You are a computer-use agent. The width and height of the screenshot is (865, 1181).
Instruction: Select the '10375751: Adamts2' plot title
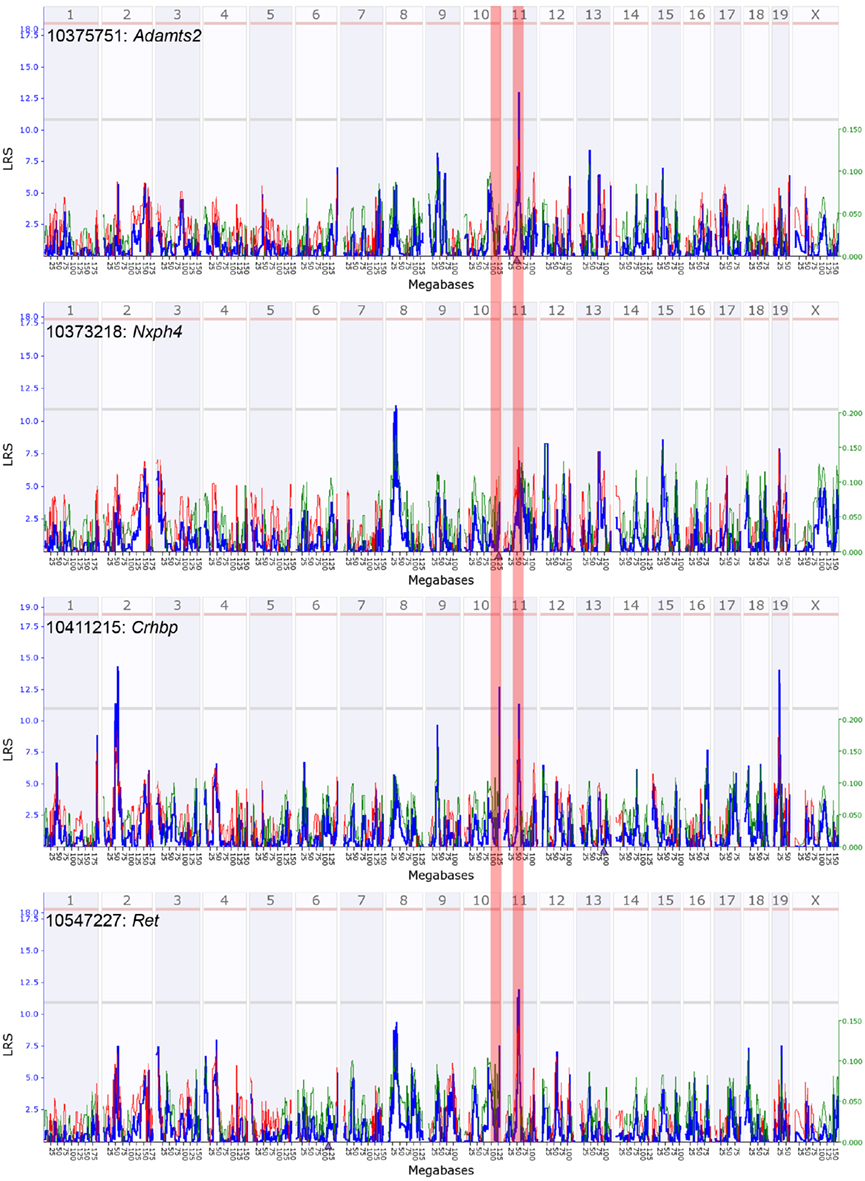click(124, 35)
